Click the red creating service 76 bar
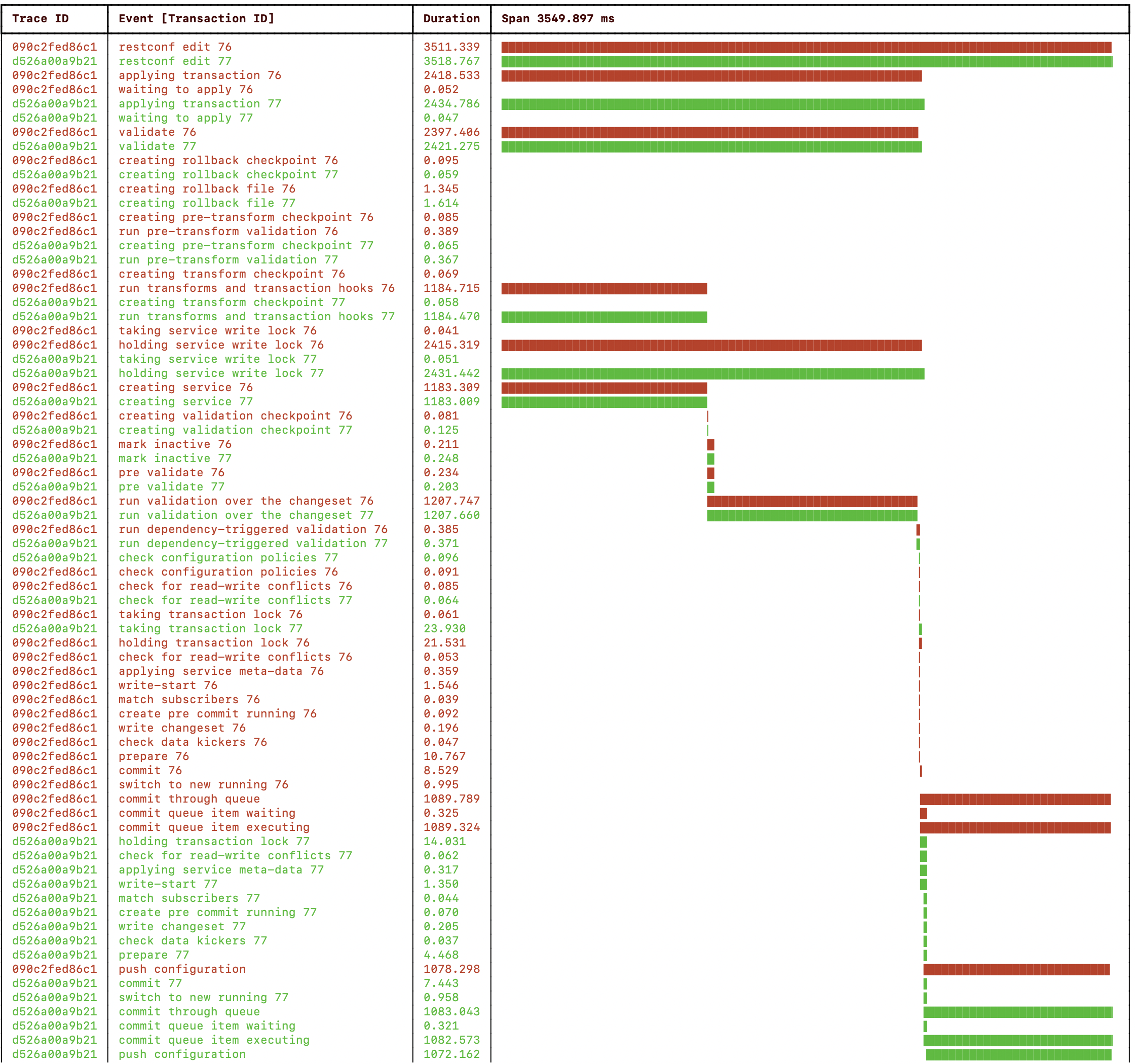The width and height of the screenshot is (1135, 1064). (x=603, y=388)
